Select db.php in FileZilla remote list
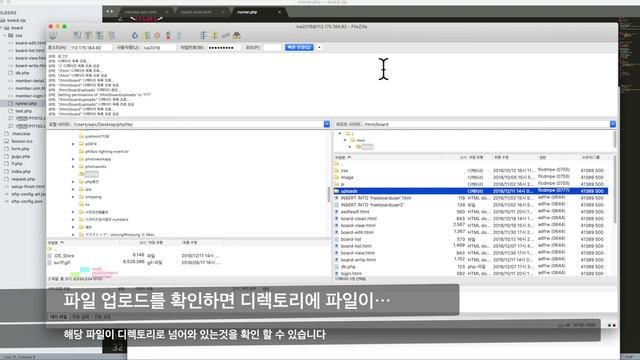The image size is (640, 360). pos(471,267)
